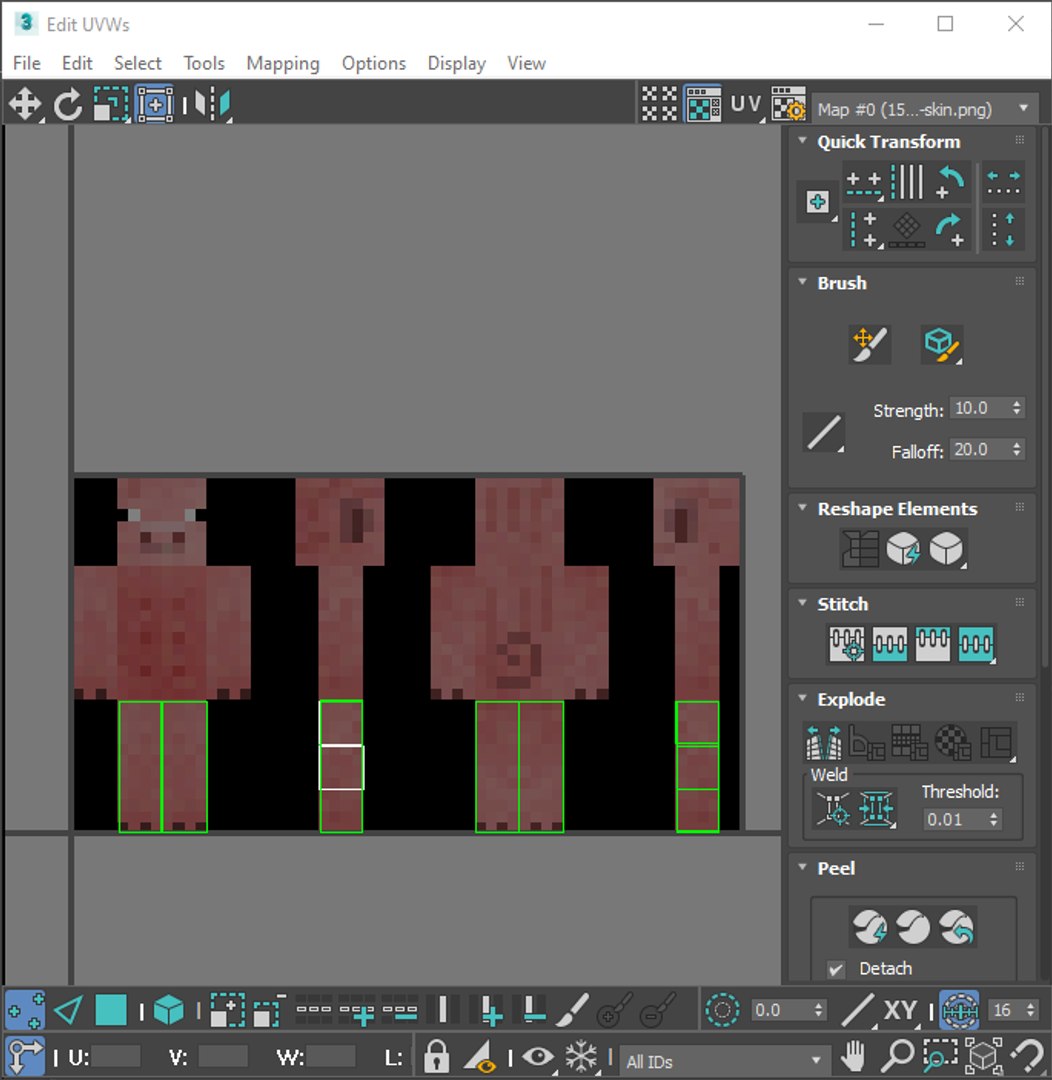
Task: Click Weld Selected Subobject icon
Action: pyautogui.click(x=876, y=808)
